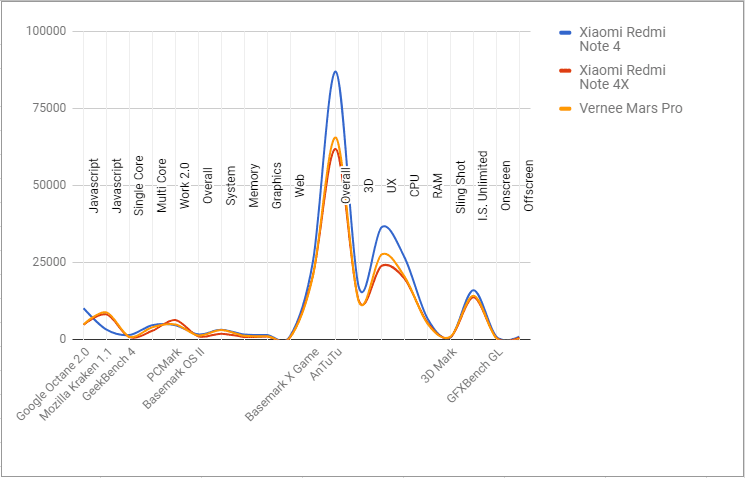The image size is (745, 478).
Task: Click the Multi Core vertical label
Action: pyautogui.click(x=162, y=186)
